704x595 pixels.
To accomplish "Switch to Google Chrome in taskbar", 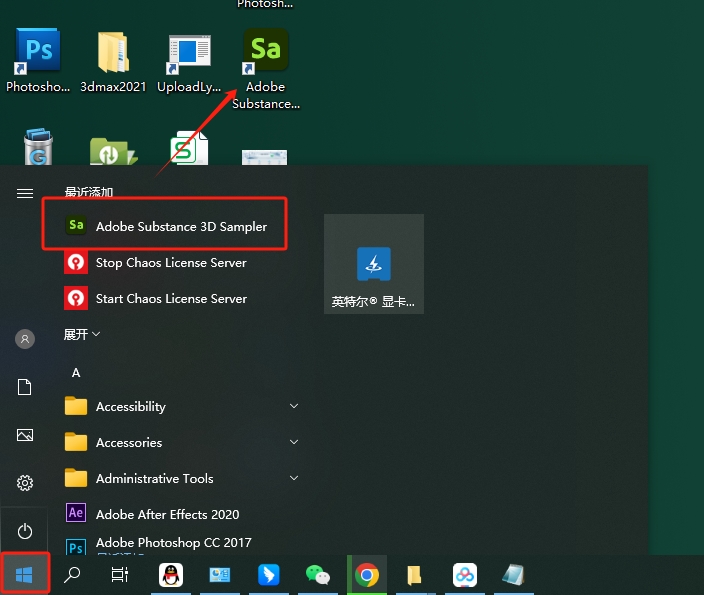I will pos(367,574).
